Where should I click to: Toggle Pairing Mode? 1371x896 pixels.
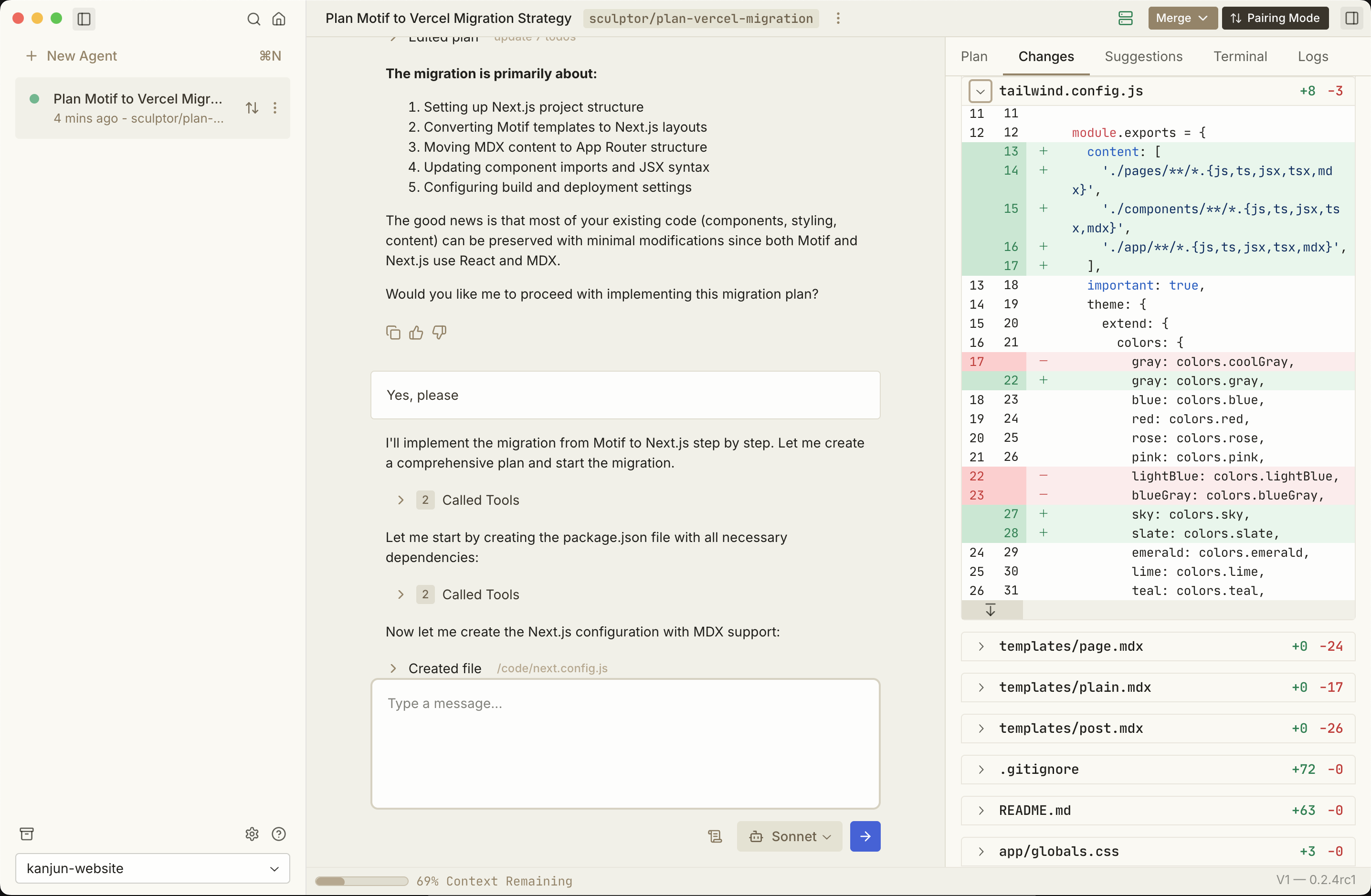pyautogui.click(x=1275, y=19)
